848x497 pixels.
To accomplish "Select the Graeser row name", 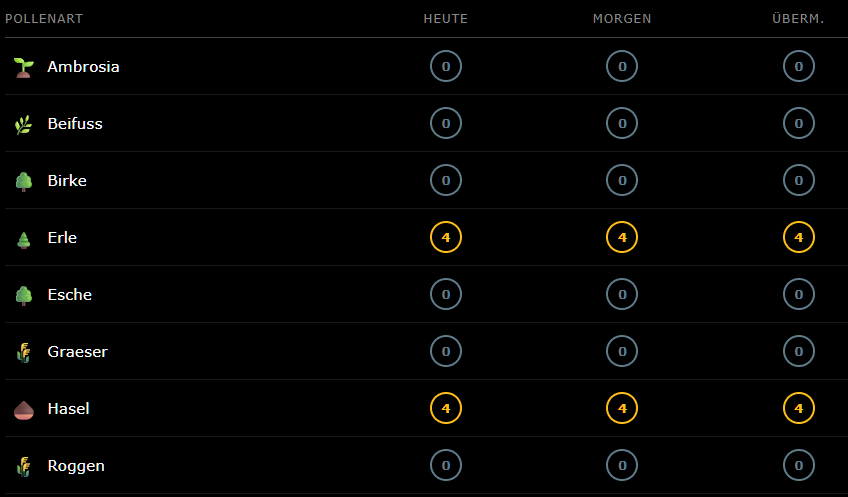I will point(77,352).
